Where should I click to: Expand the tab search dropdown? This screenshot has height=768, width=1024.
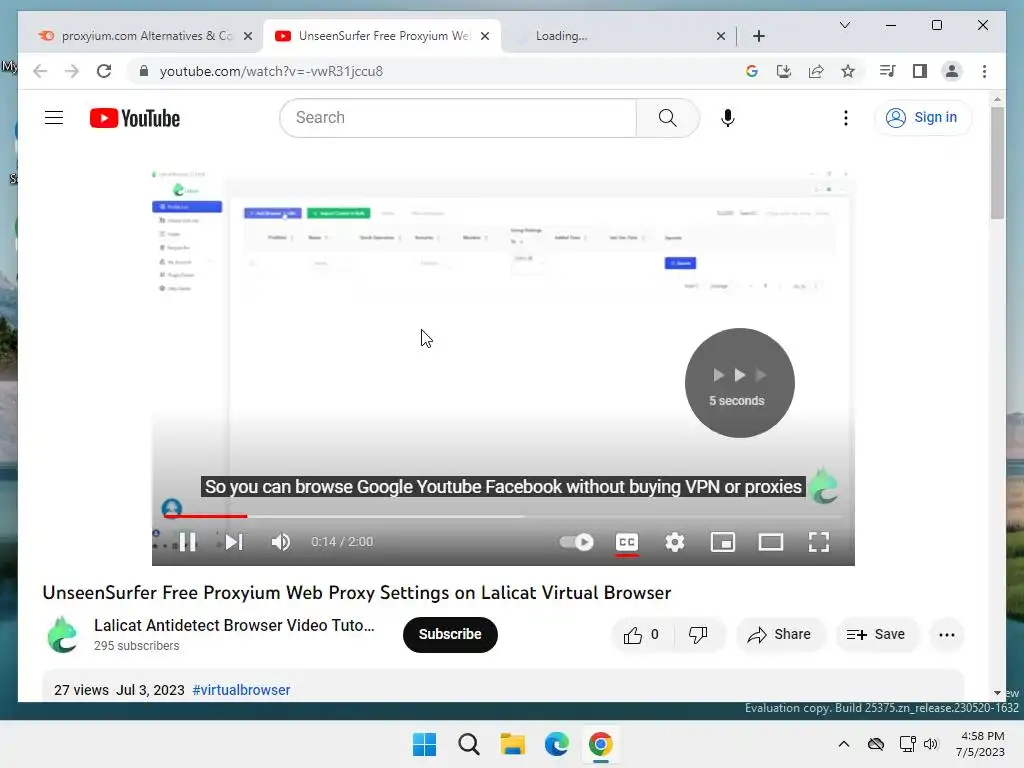coord(844,25)
